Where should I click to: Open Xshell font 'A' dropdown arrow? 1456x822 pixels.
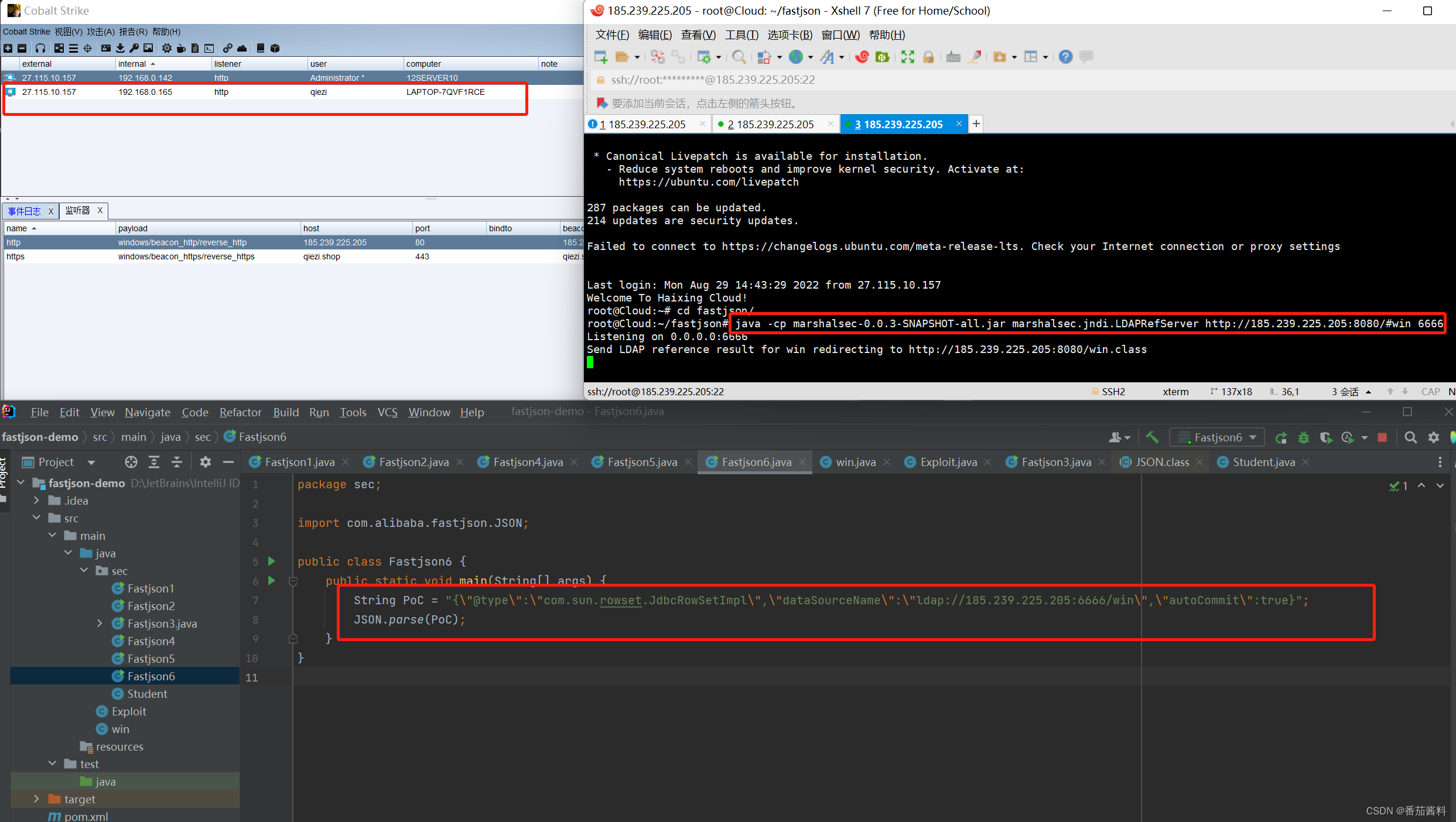[x=842, y=57]
